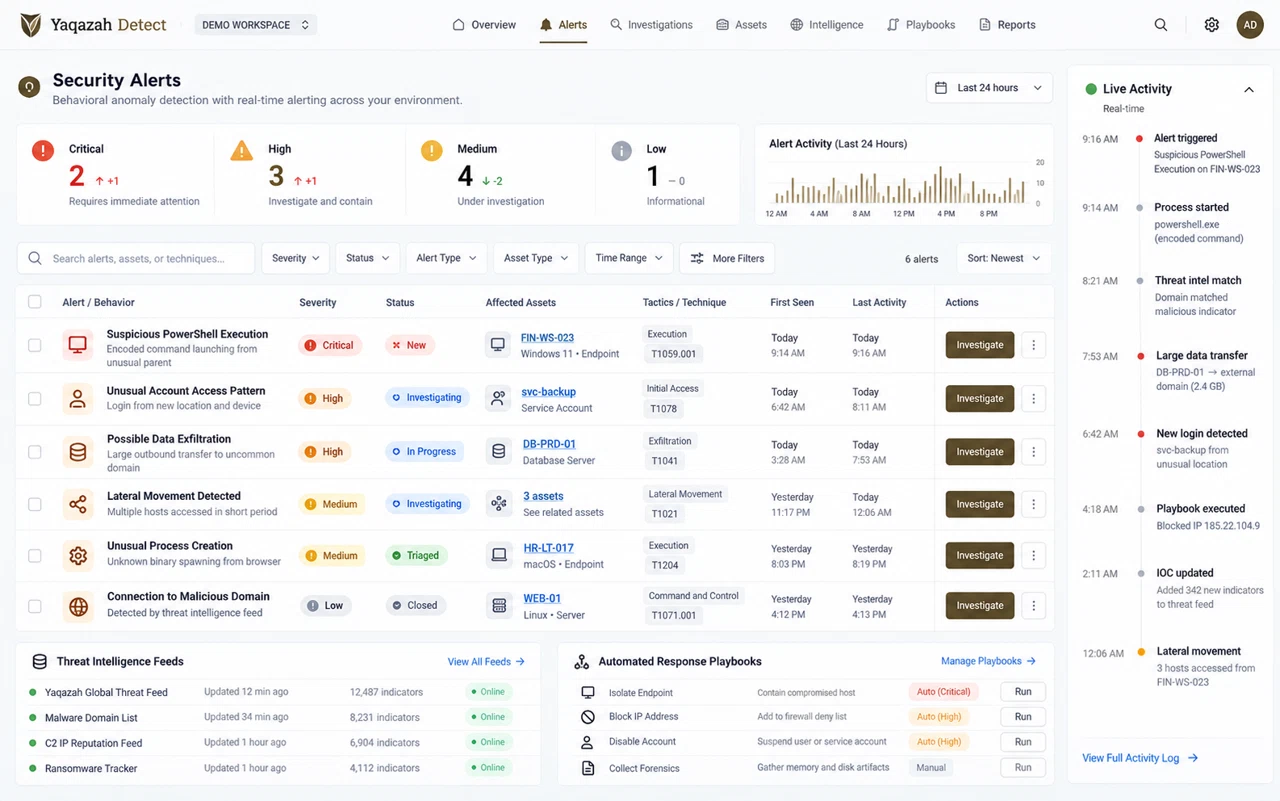Image resolution: width=1280 pixels, height=801 pixels.
Task: Investigate the Suspicious PowerShell Execution alert
Action: click(980, 345)
